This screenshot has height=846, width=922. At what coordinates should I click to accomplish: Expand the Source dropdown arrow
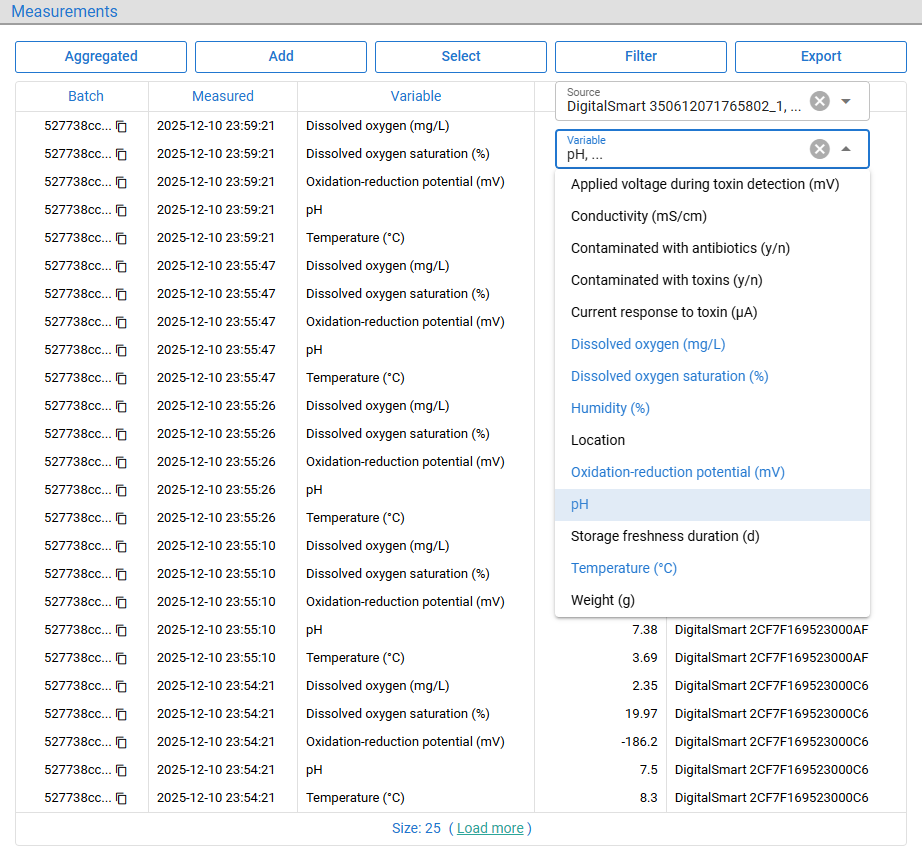(846, 101)
